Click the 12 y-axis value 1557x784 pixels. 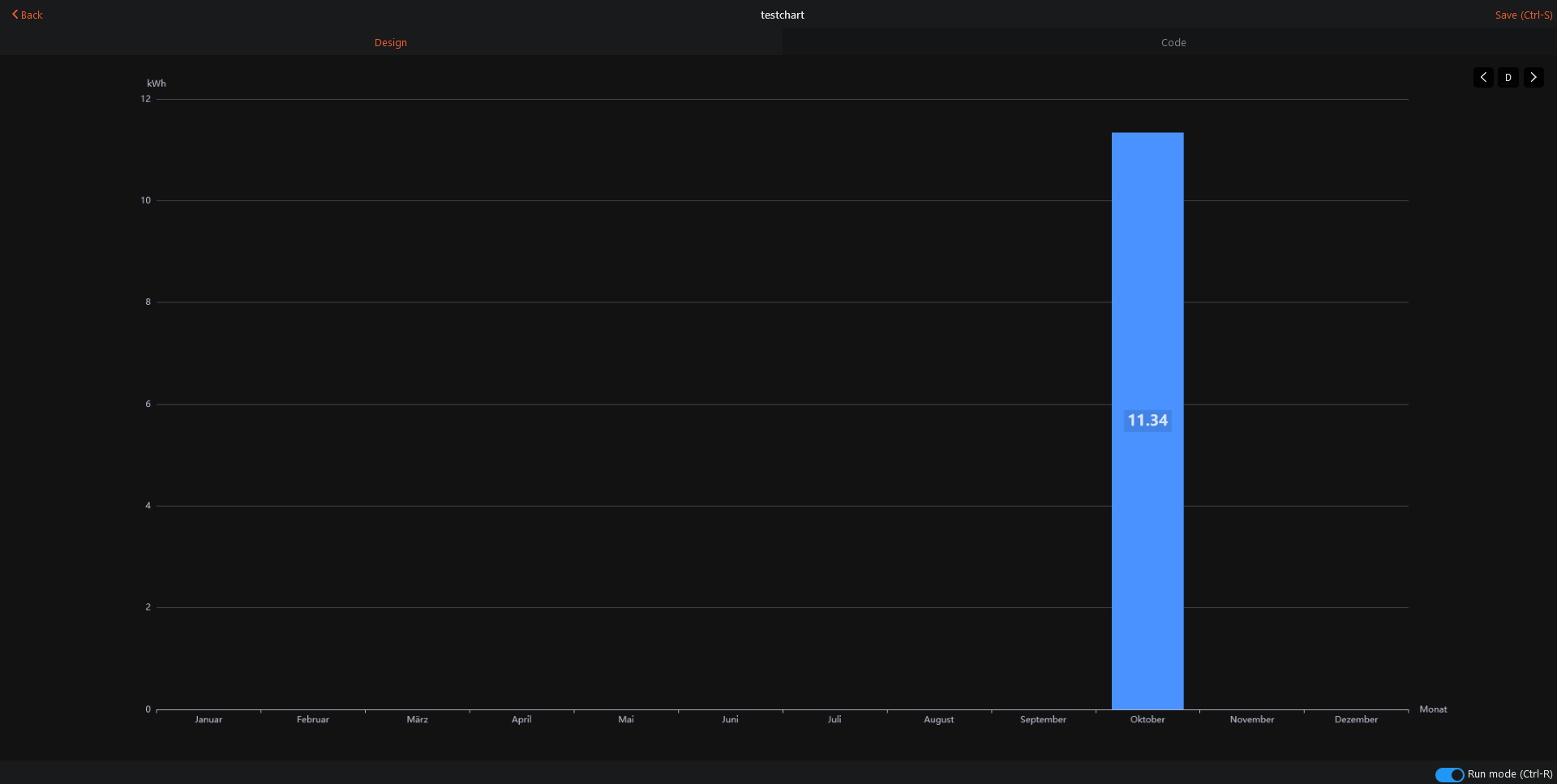coord(146,99)
